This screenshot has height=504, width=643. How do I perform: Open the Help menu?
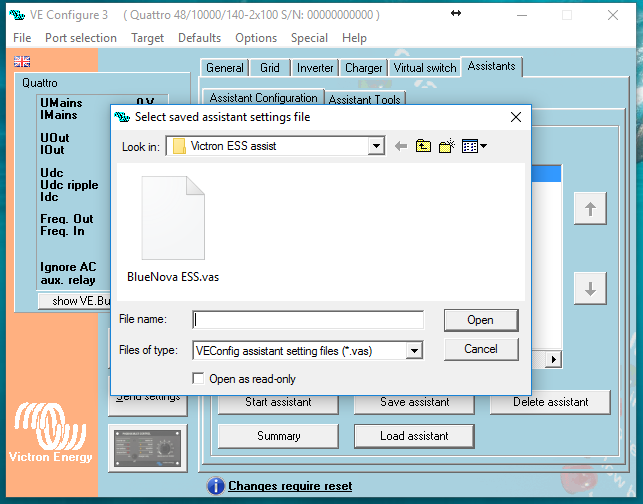[x=354, y=38]
